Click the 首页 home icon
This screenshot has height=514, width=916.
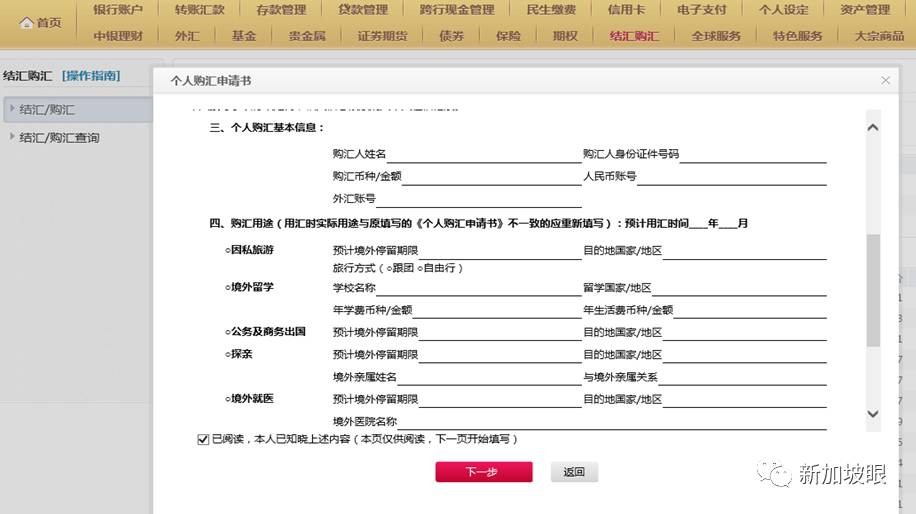coord(26,23)
